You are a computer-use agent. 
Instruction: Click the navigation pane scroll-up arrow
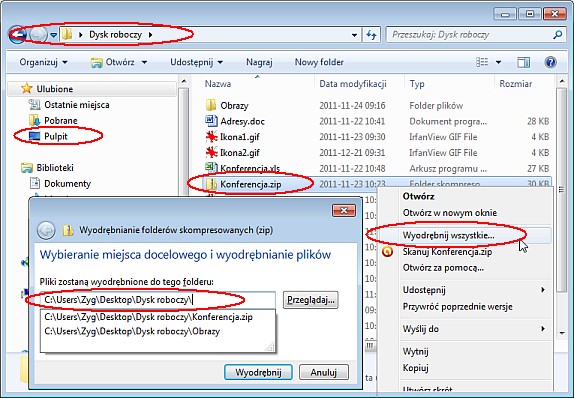point(184,81)
